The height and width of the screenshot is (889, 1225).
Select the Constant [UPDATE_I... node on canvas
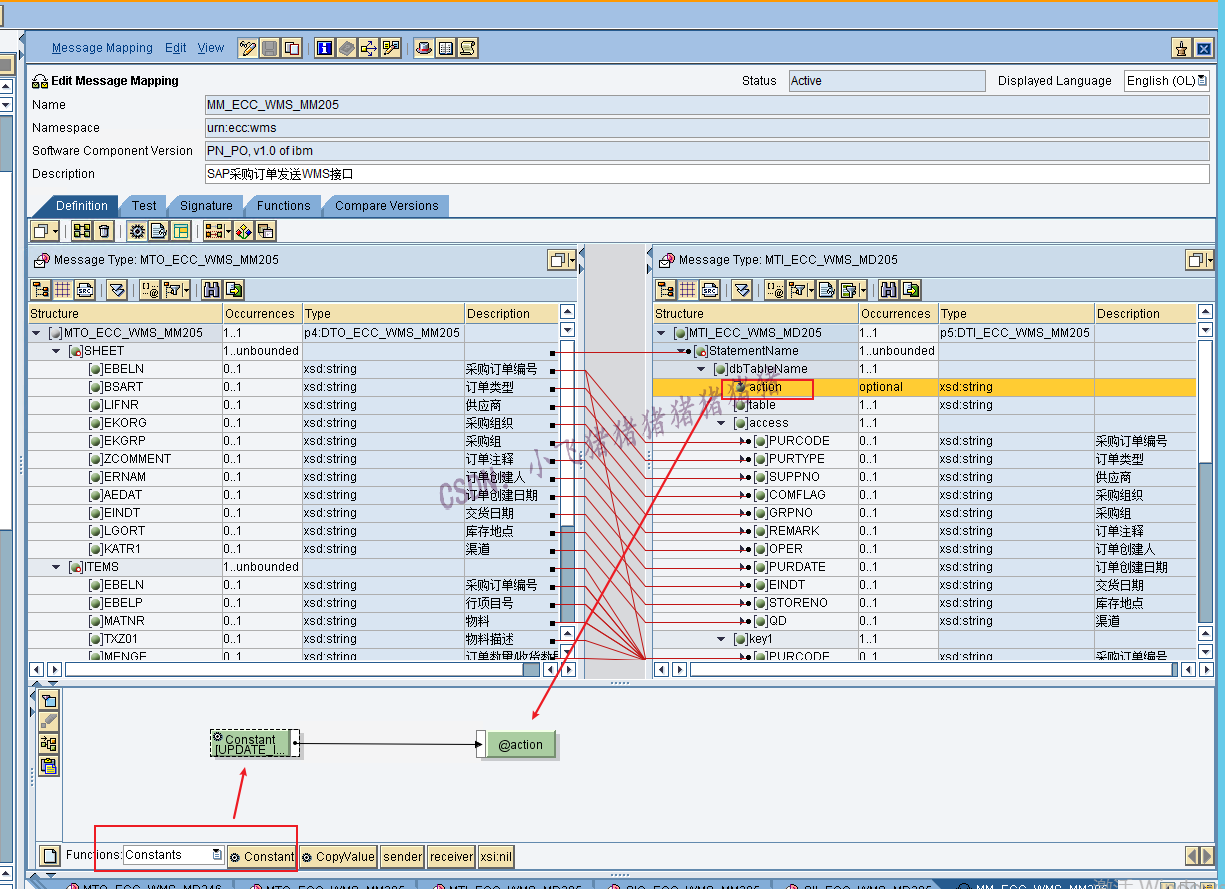(254, 743)
